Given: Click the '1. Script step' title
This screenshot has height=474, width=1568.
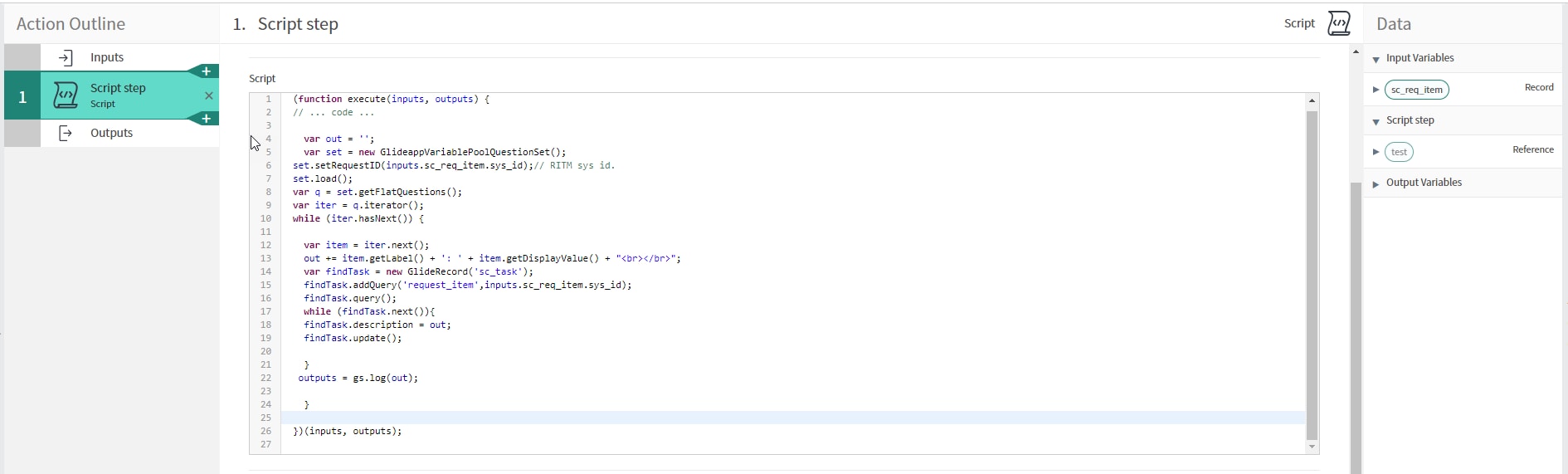Looking at the screenshot, I should tap(285, 24).
